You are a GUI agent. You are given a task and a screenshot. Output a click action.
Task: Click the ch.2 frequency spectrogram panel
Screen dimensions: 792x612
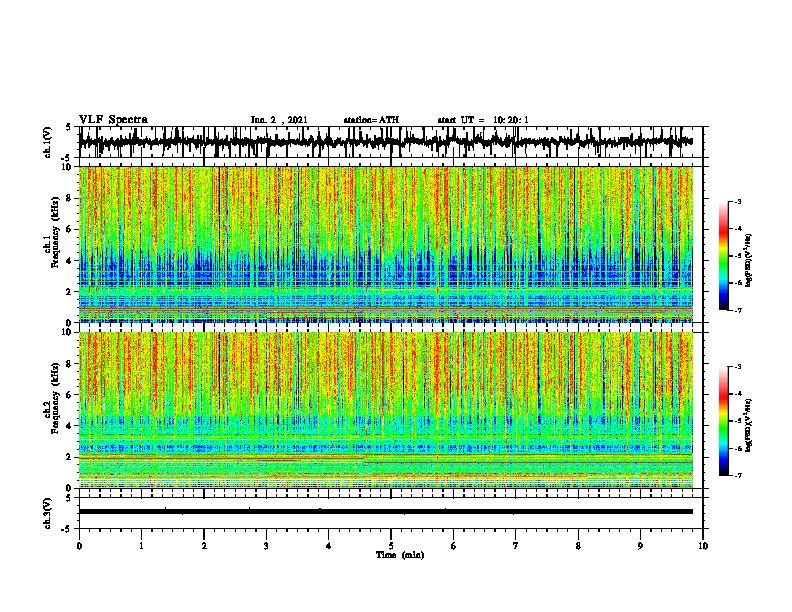pos(386,410)
